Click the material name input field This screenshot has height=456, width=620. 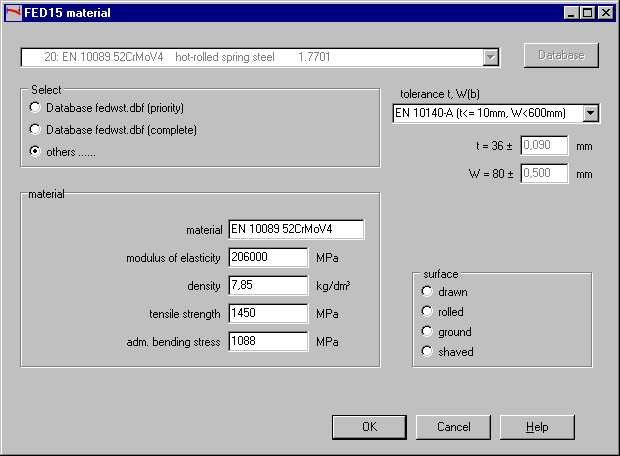coord(296,230)
